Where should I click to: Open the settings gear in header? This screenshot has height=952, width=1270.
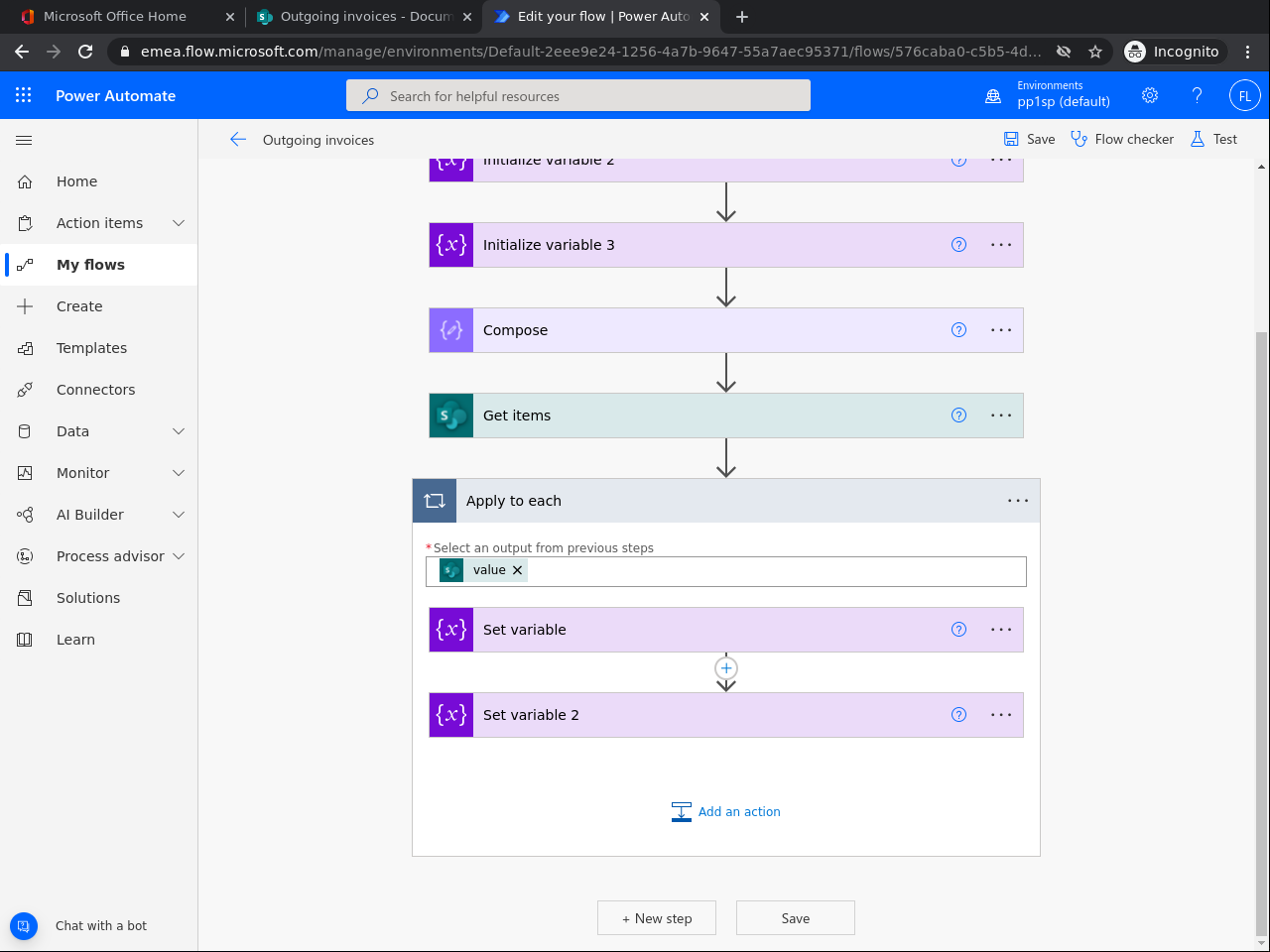[x=1150, y=95]
